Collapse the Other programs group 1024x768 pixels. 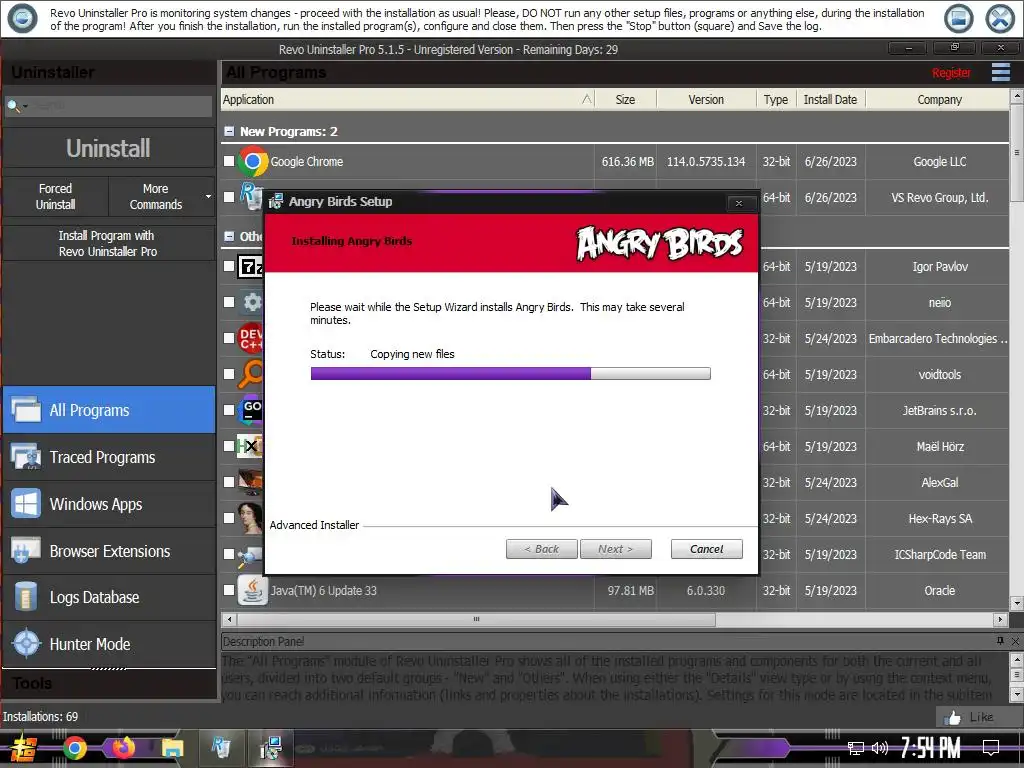point(229,236)
